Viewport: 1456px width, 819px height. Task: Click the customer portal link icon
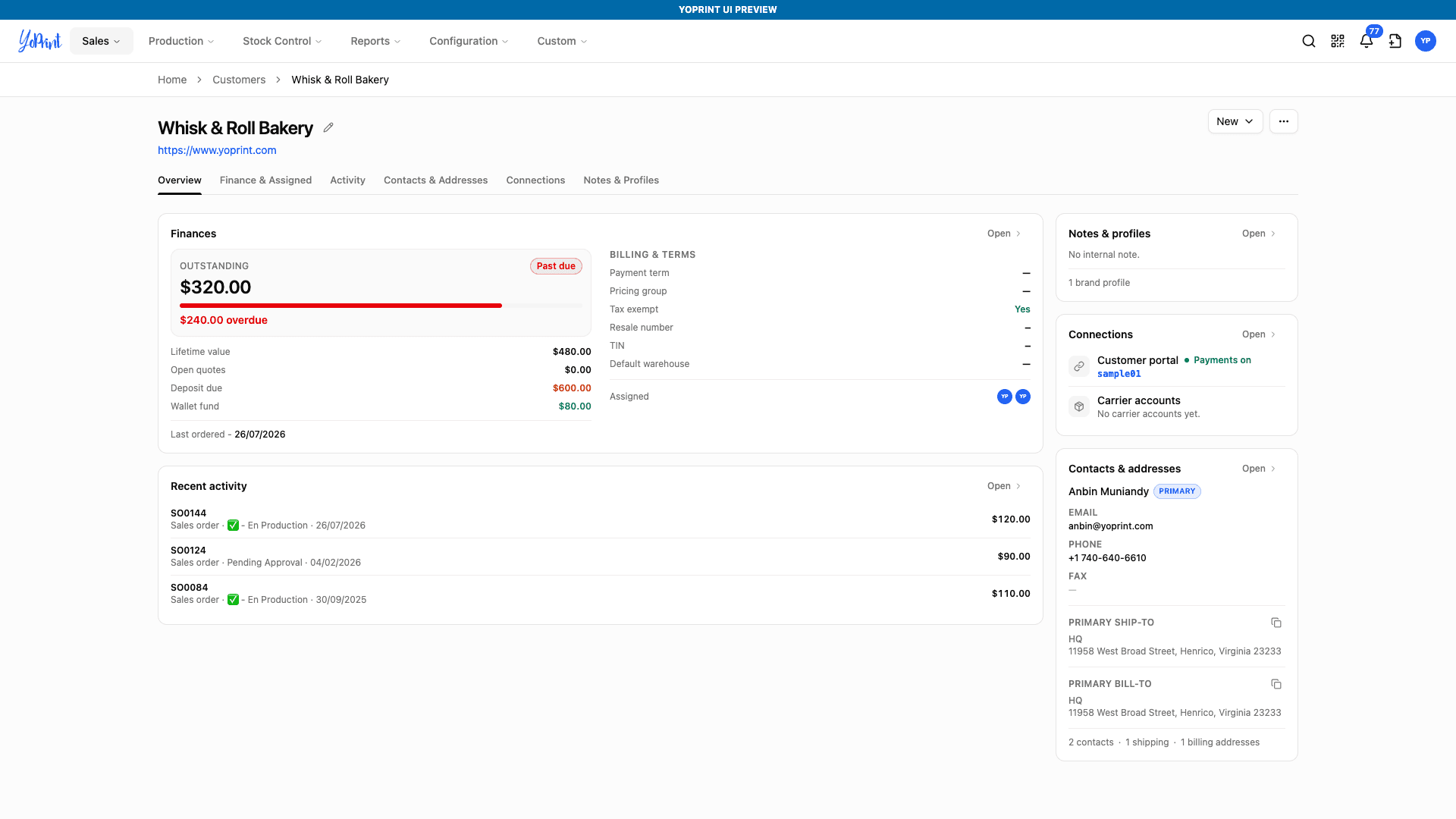1079,366
